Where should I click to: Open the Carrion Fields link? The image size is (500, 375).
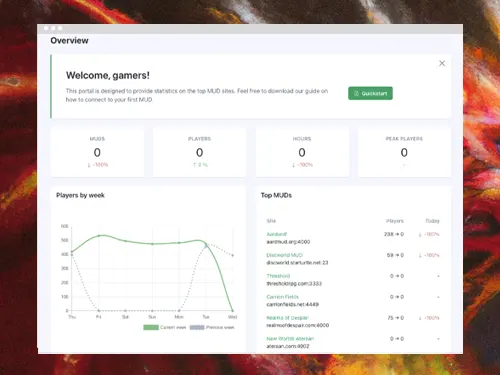tap(282, 297)
